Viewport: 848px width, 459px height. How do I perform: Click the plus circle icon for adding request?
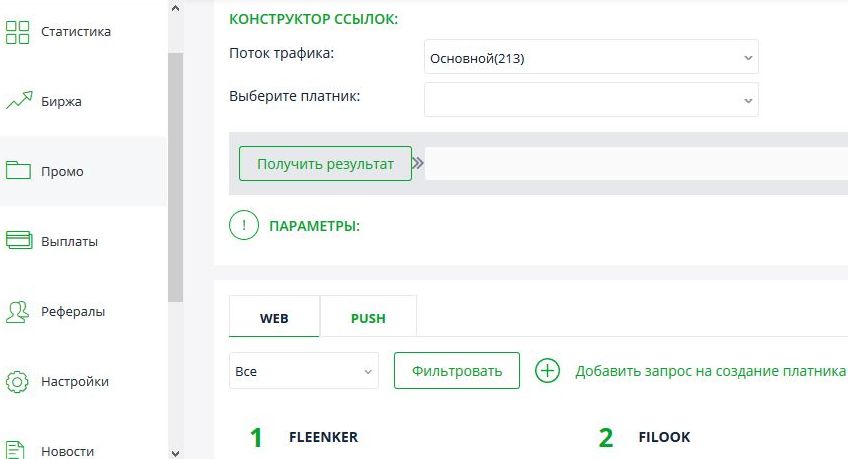[x=547, y=371]
